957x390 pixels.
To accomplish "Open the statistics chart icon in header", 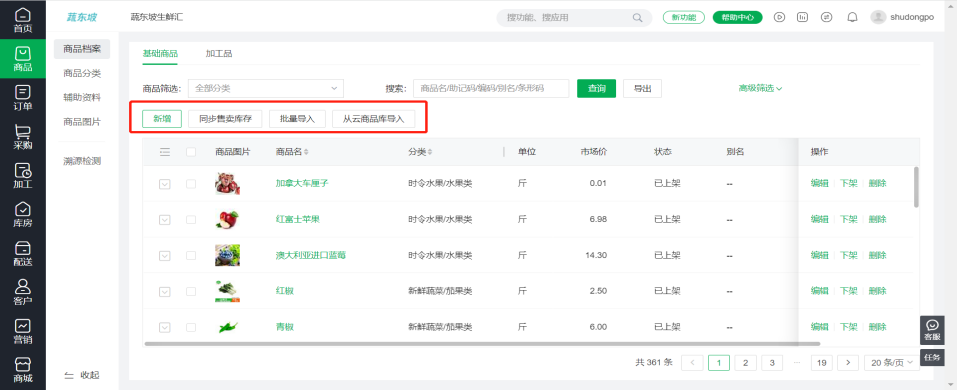I will (803, 17).
